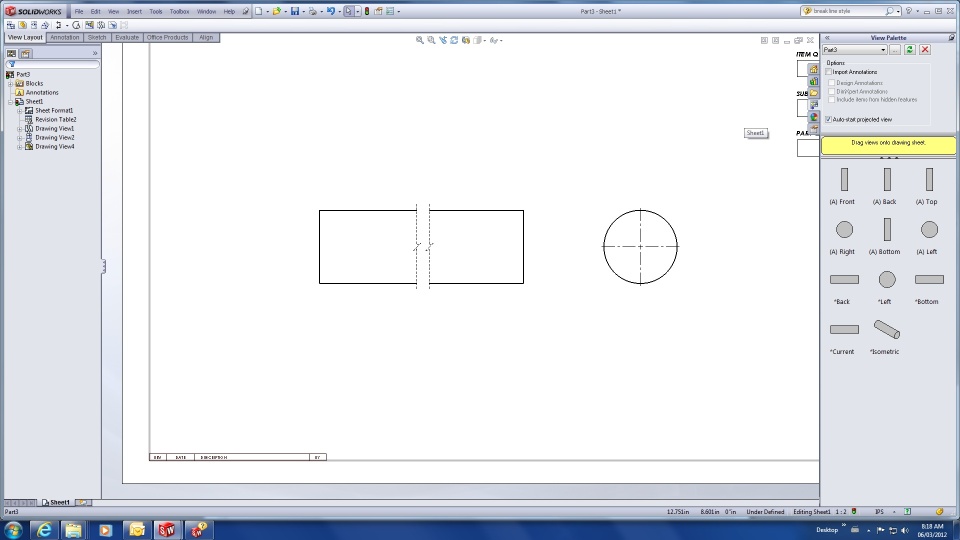Click the Print icon

(313, 11)
